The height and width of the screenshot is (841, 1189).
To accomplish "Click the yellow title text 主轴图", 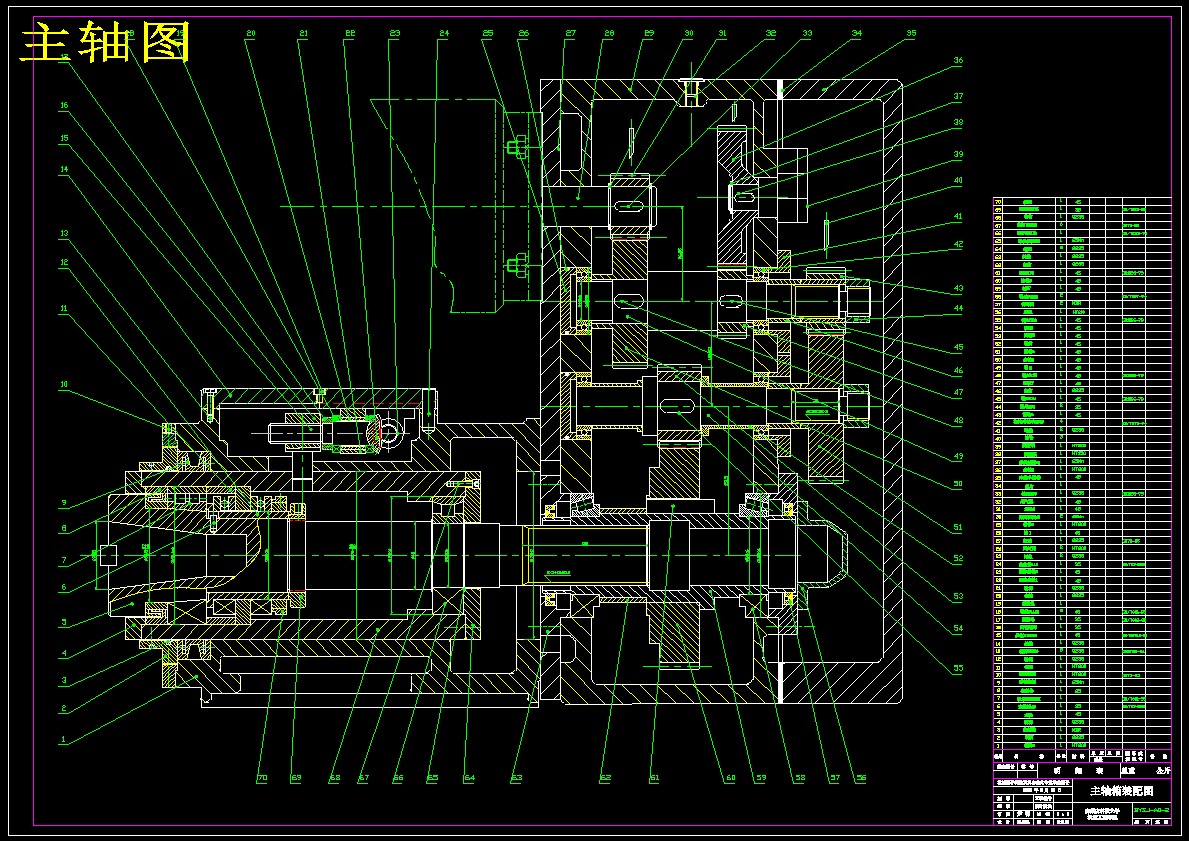I will tap(105, 42).
